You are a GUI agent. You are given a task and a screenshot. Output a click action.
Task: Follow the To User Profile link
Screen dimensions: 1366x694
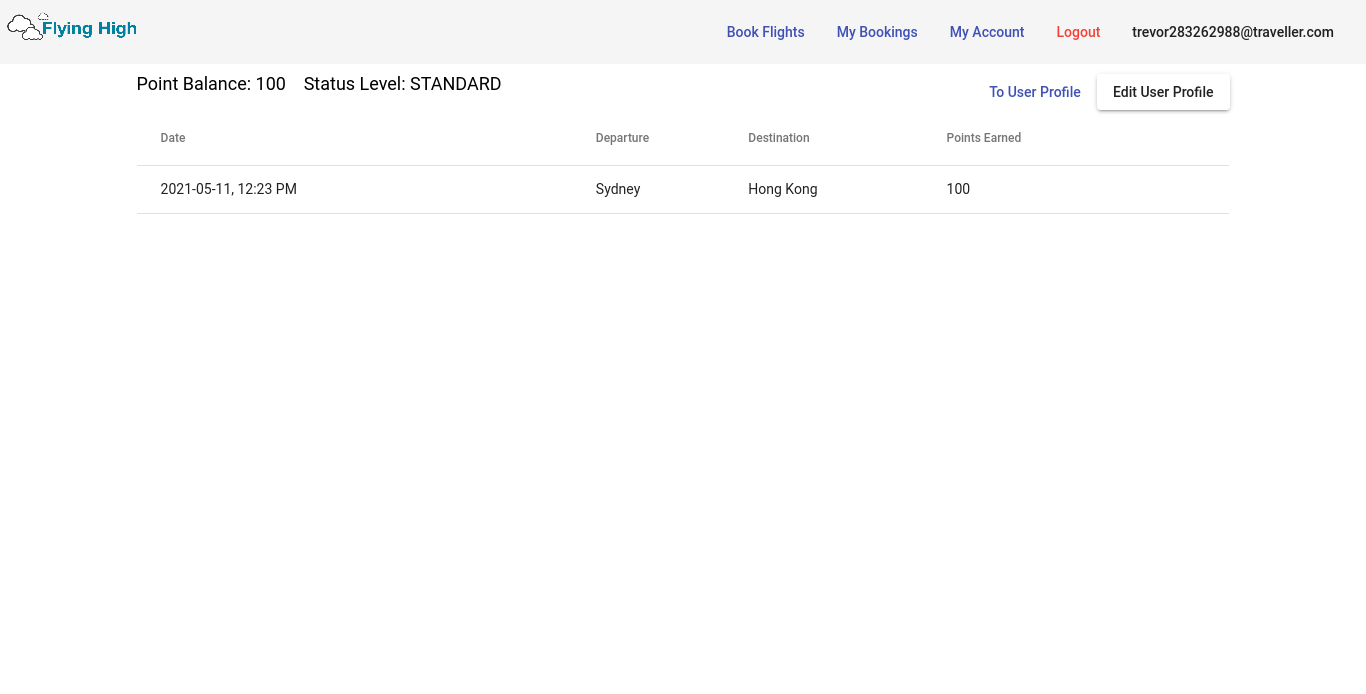tap(1035, 92)
